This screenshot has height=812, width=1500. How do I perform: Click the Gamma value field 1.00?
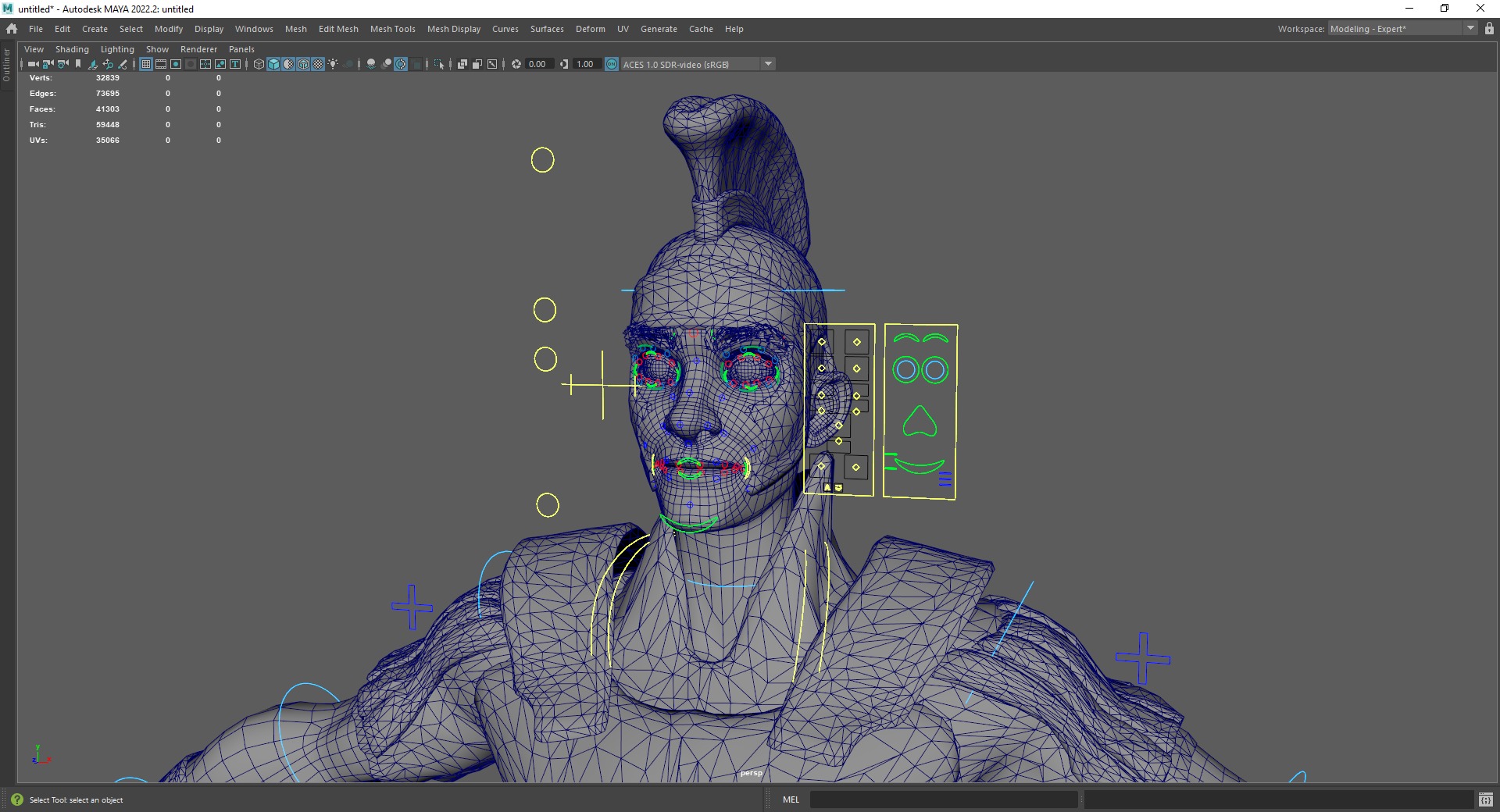click(587, 64)
